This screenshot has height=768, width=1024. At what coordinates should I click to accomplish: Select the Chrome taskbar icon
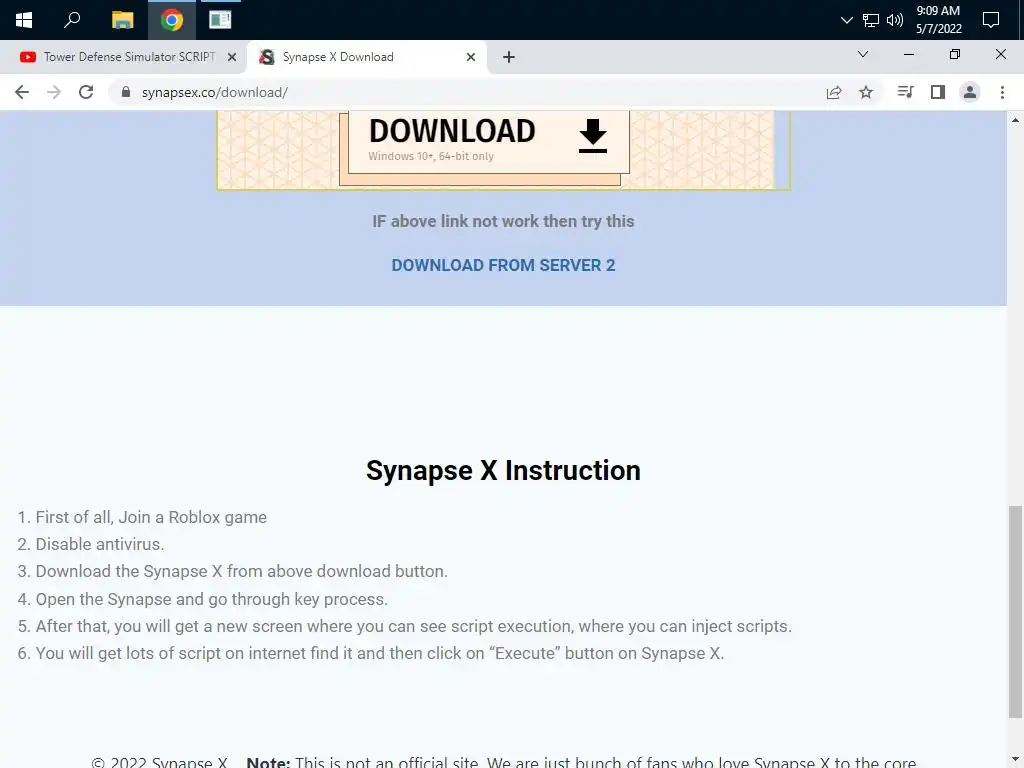(172, 20)
